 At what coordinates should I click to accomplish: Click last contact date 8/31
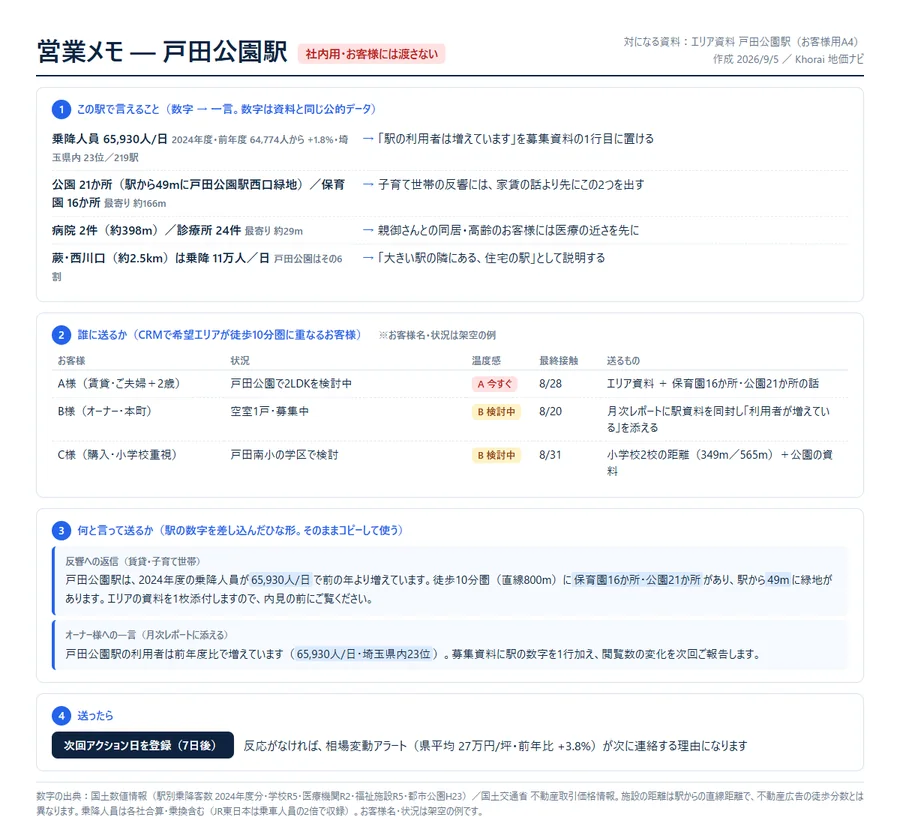(550, 455)
